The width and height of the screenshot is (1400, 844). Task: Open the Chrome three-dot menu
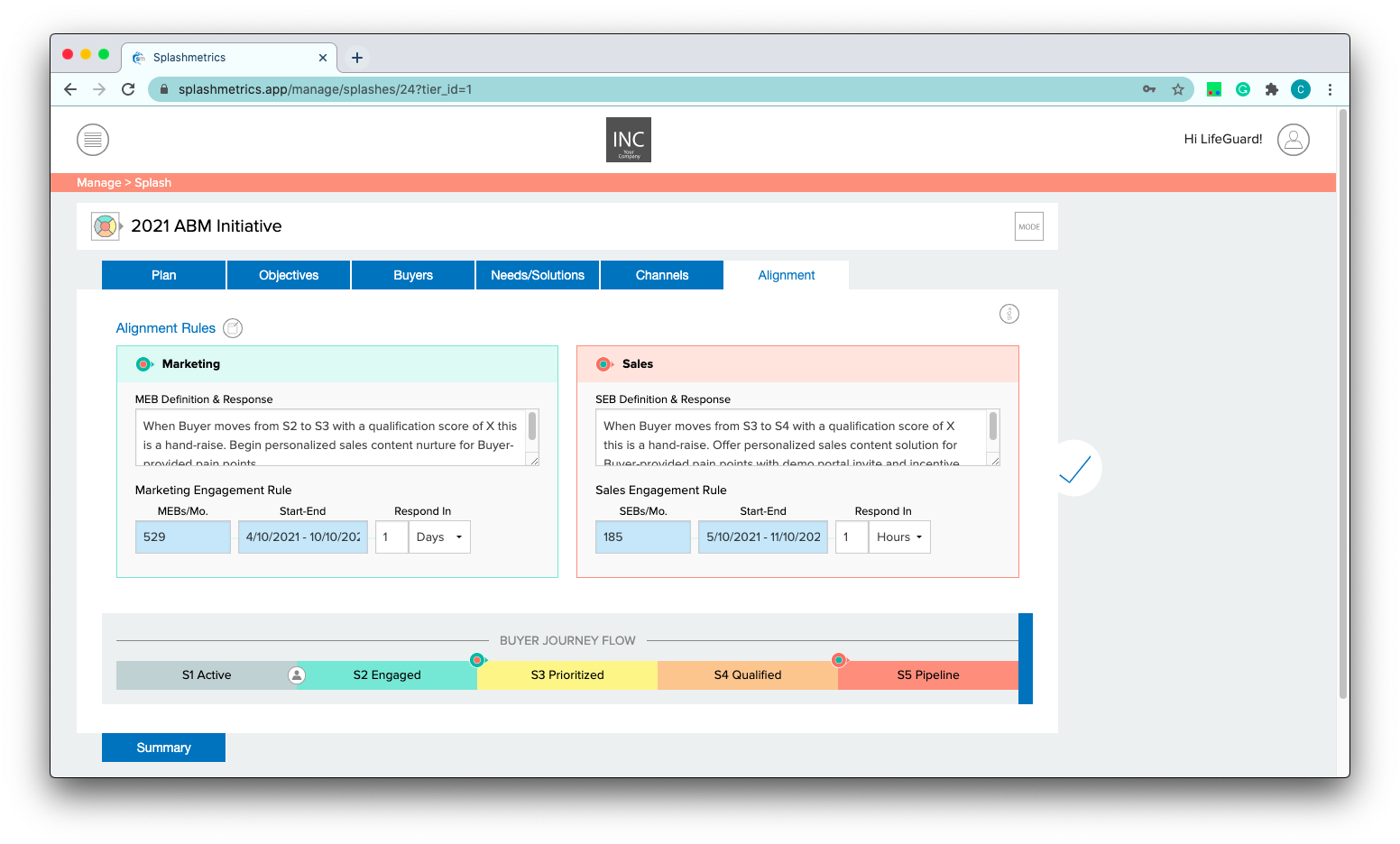1330,89
